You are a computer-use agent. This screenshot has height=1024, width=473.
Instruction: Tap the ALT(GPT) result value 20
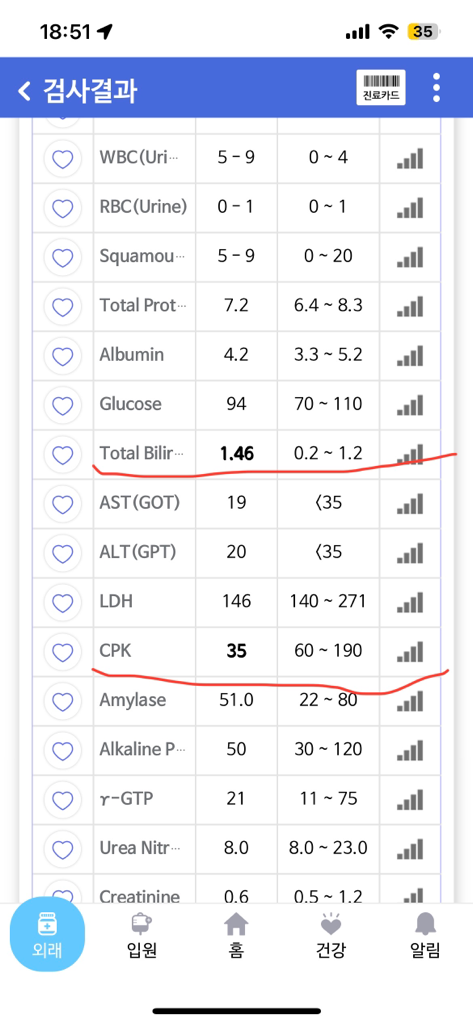pos(236,552)
